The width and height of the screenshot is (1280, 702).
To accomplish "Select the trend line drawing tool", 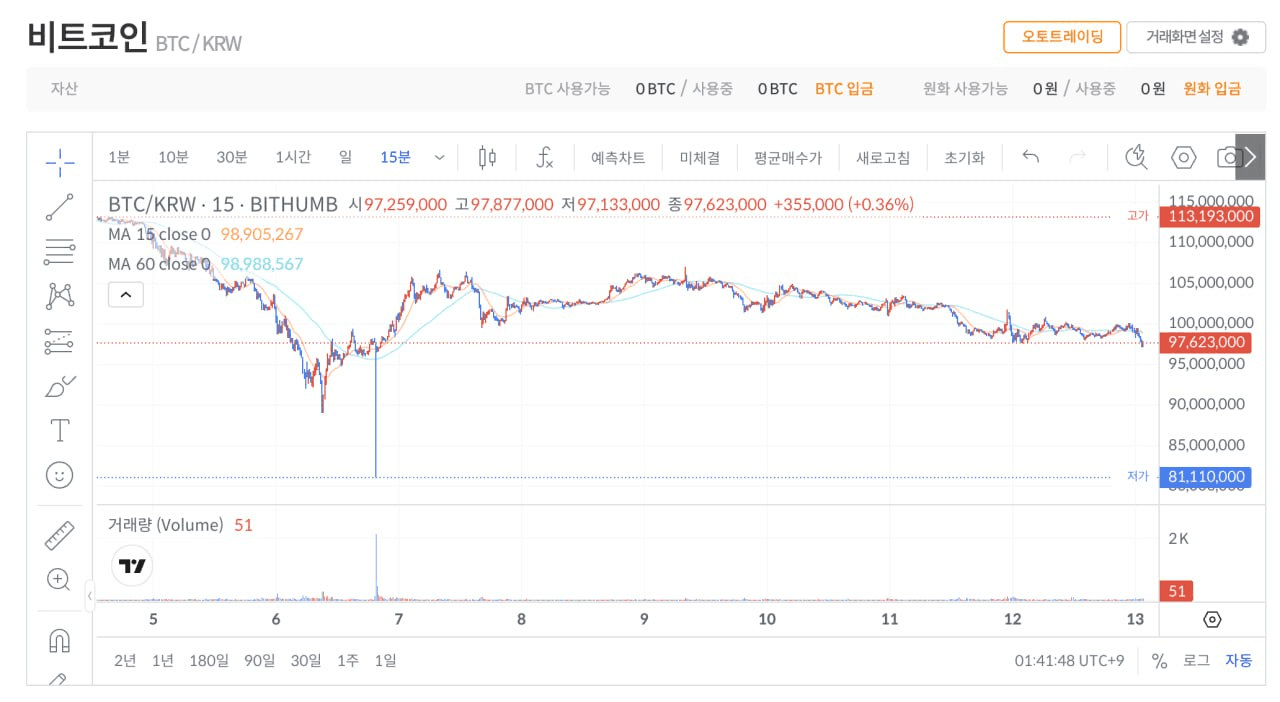I will coord(60,207).
